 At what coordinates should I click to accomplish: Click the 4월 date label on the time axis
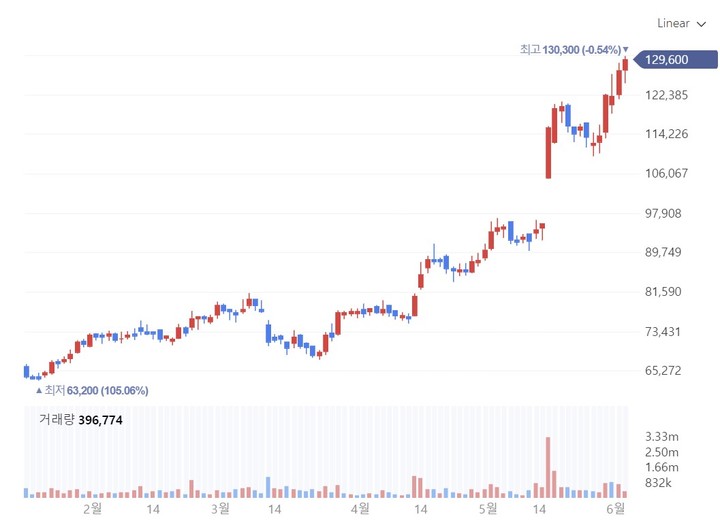pos(359,509)
